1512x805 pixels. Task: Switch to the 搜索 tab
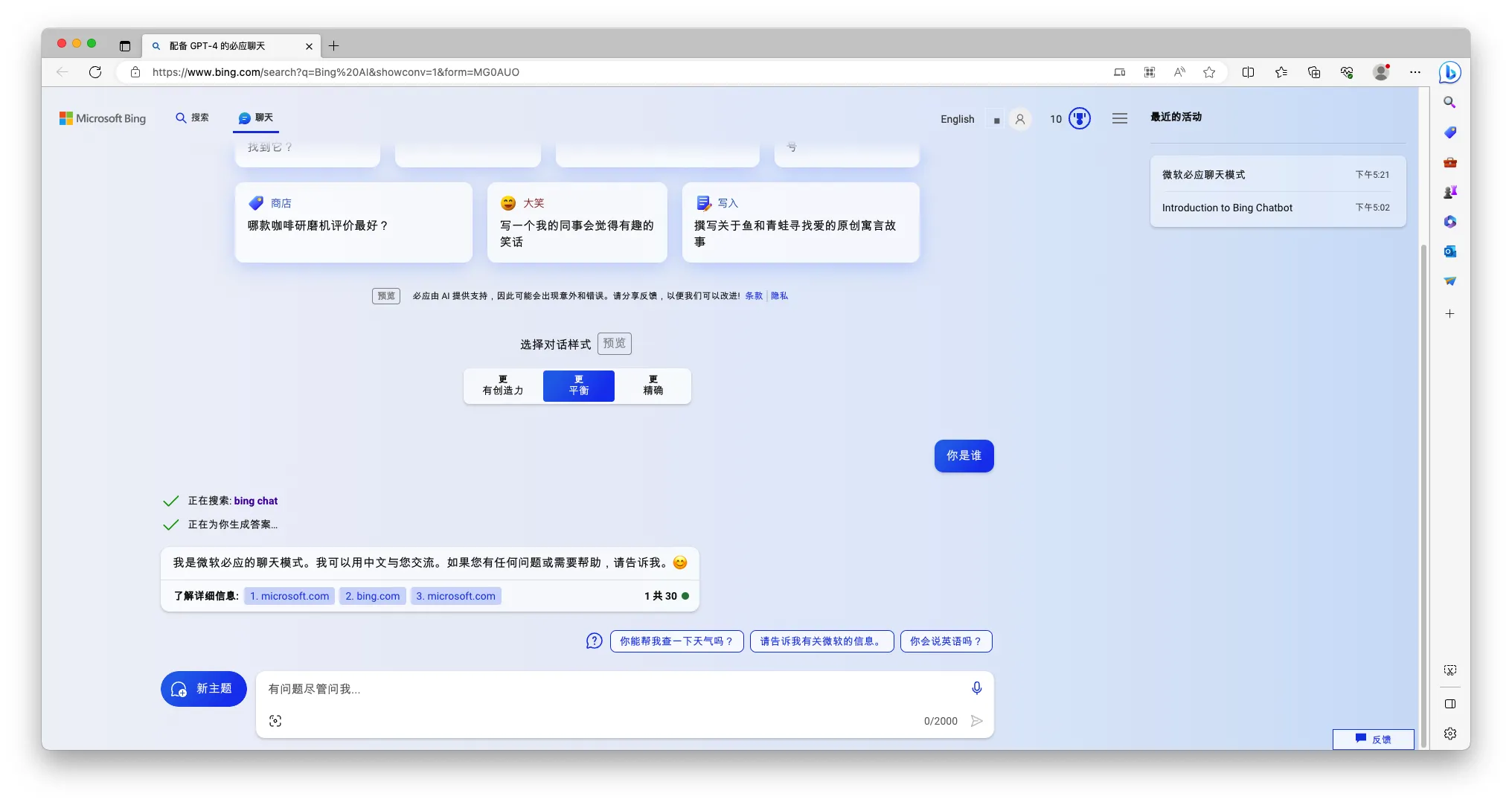[x=192, y=118]
